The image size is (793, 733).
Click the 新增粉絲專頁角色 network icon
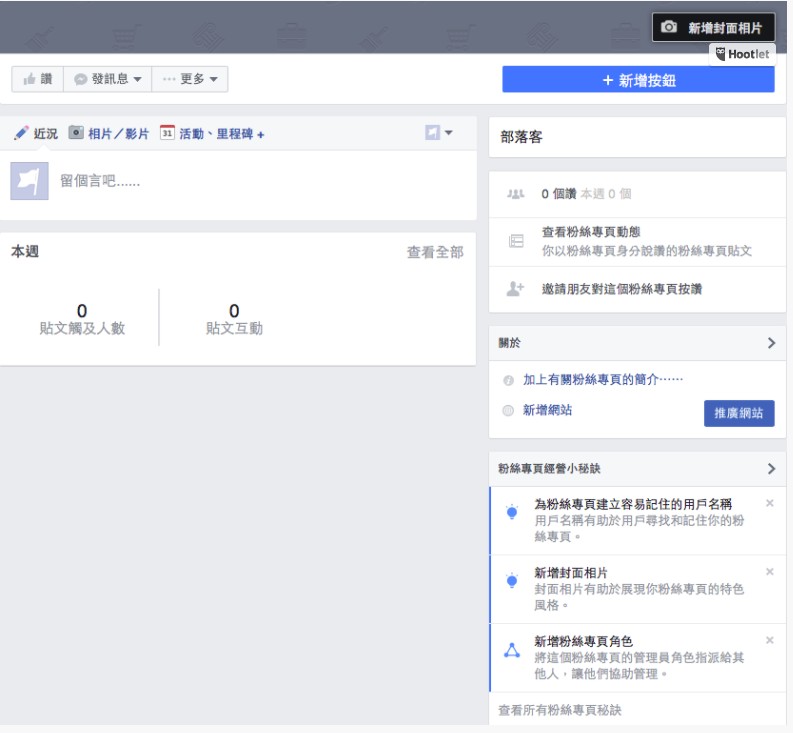pos(512,650)
